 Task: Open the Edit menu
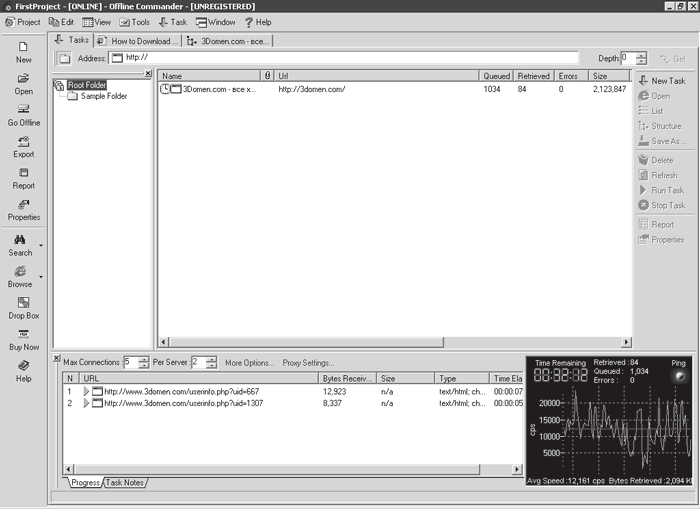tap(61, 22)
